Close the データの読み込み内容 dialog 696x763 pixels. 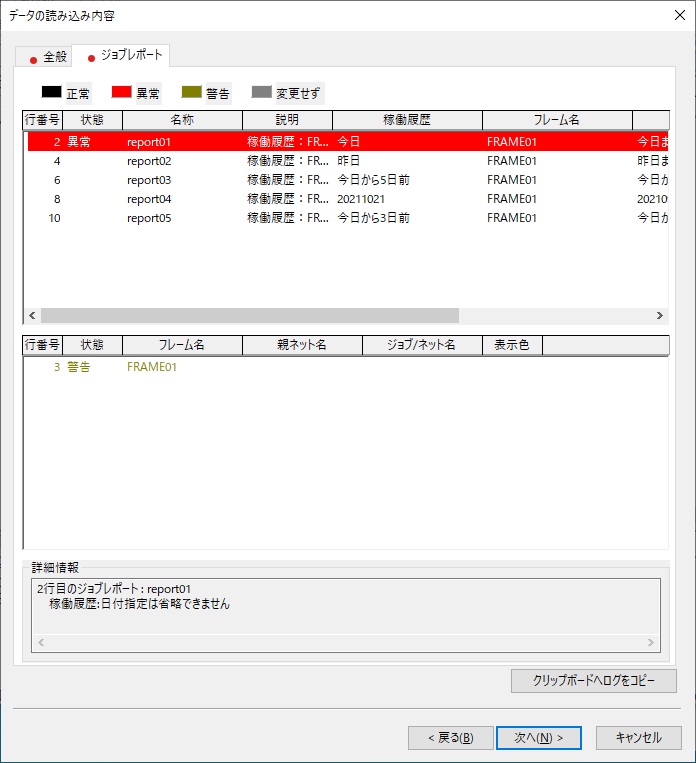click(679, 16)
